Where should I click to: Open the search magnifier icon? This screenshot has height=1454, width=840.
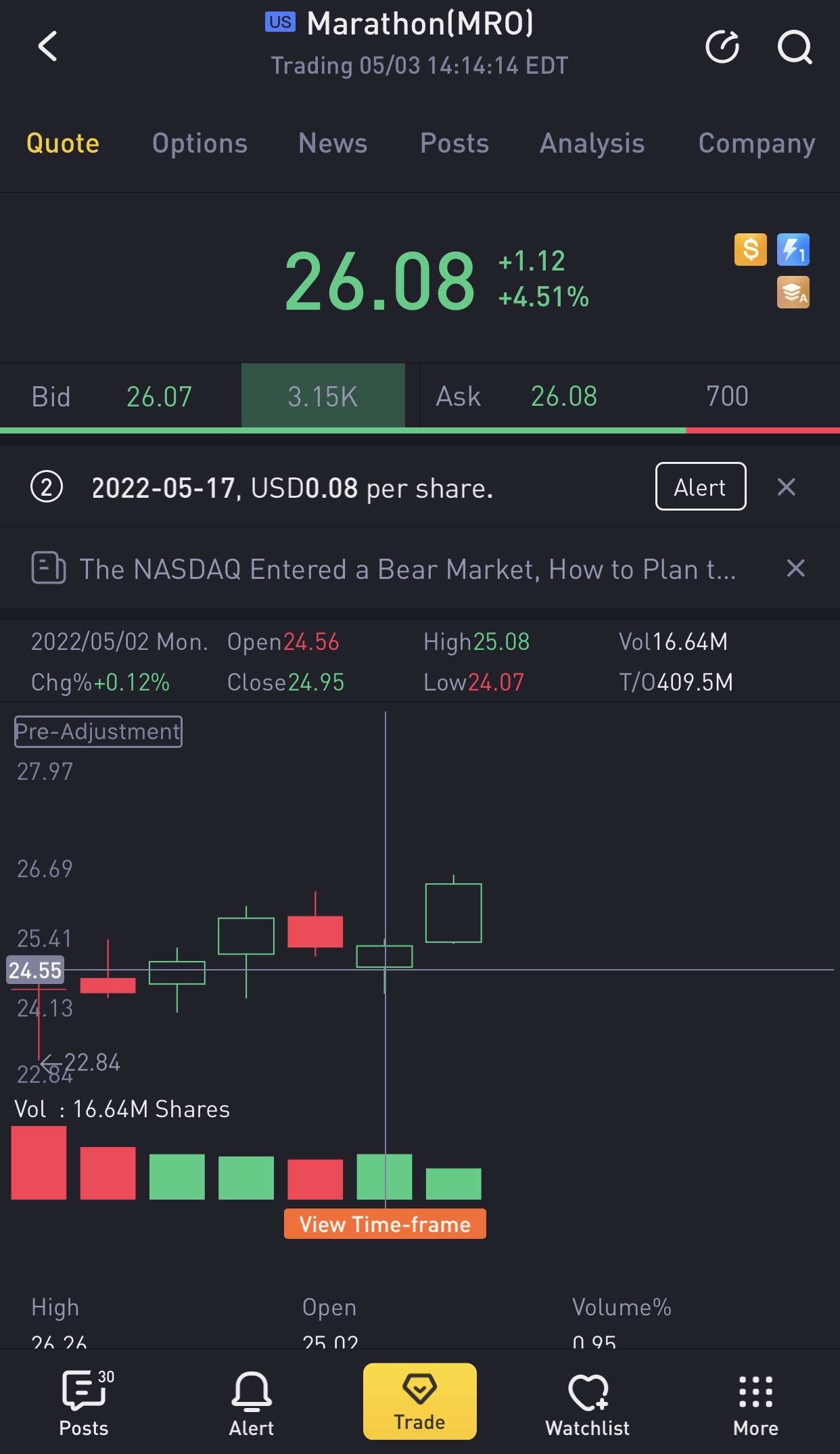(794, 47)
